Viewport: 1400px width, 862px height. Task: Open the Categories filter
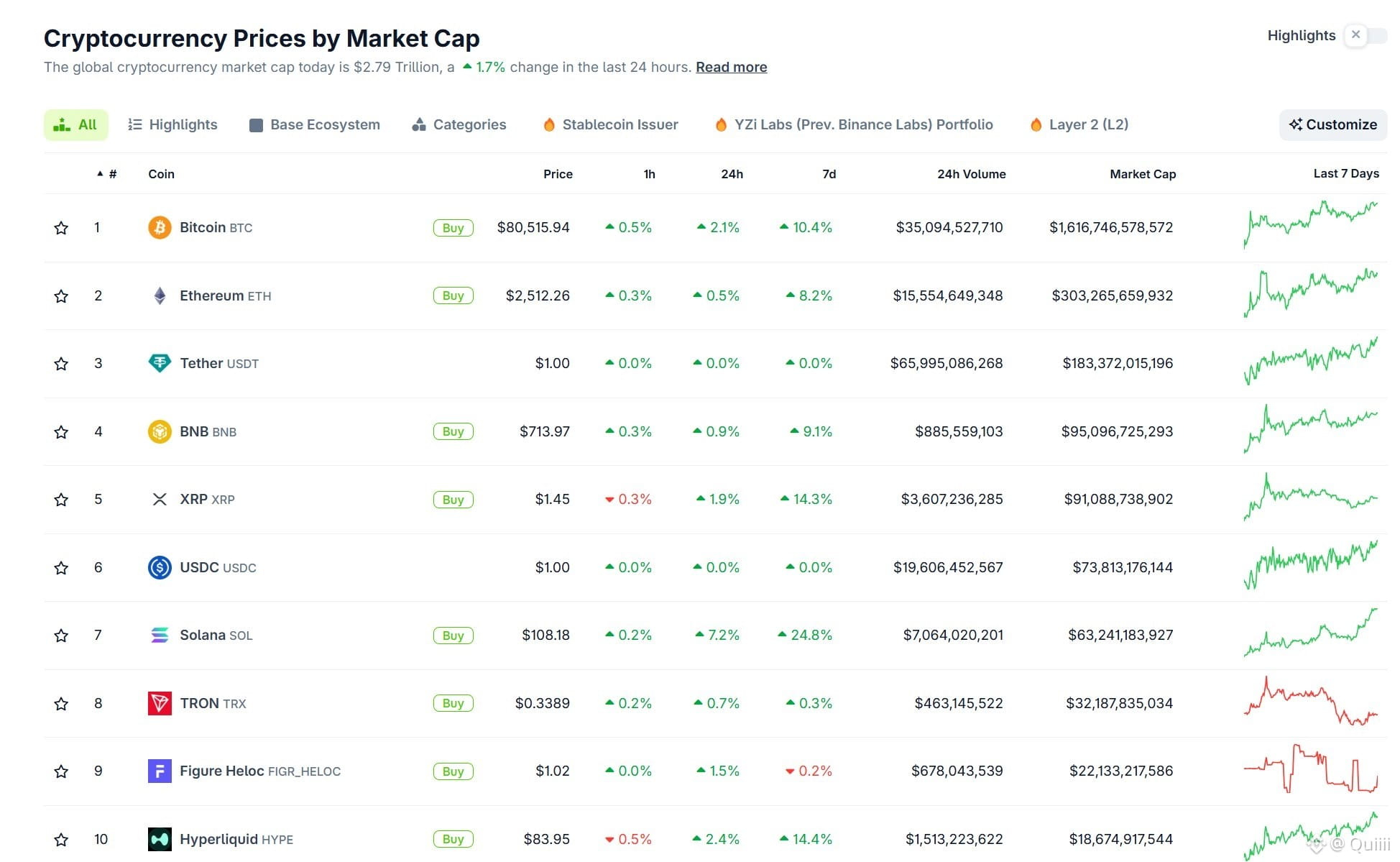[459, 124]
